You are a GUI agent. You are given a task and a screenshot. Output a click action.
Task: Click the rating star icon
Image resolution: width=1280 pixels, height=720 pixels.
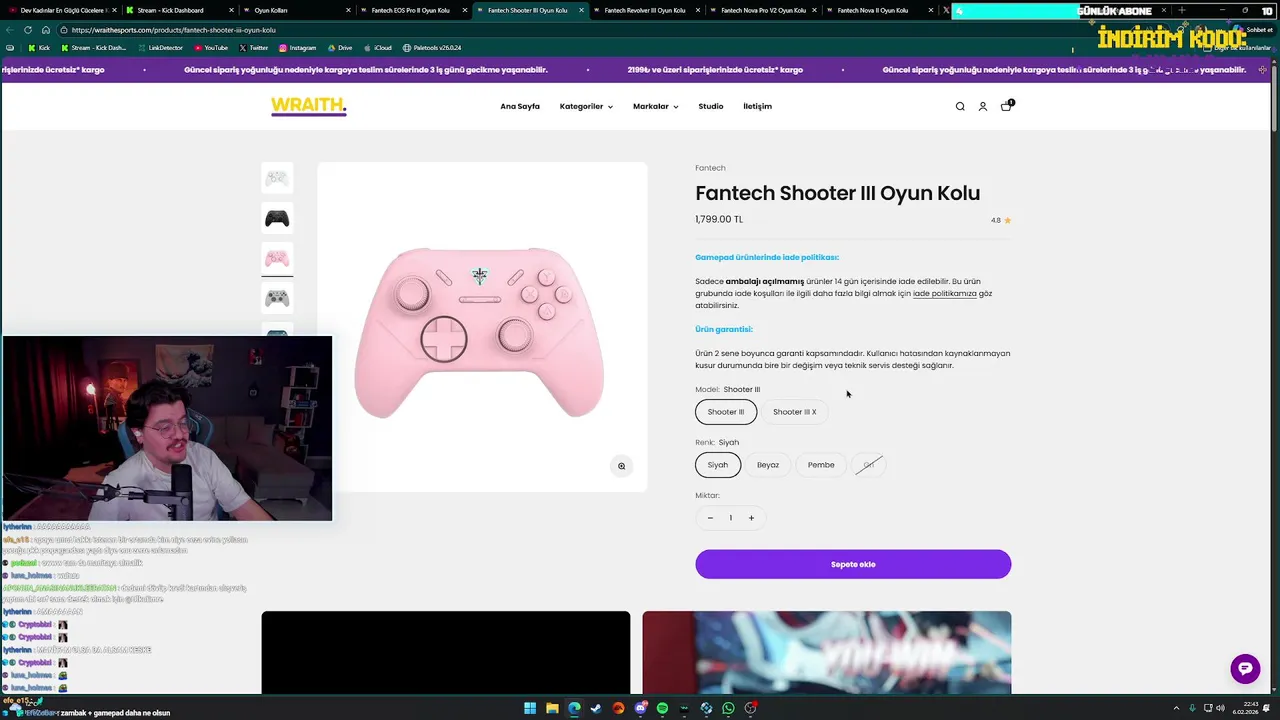pos(1007,220)
